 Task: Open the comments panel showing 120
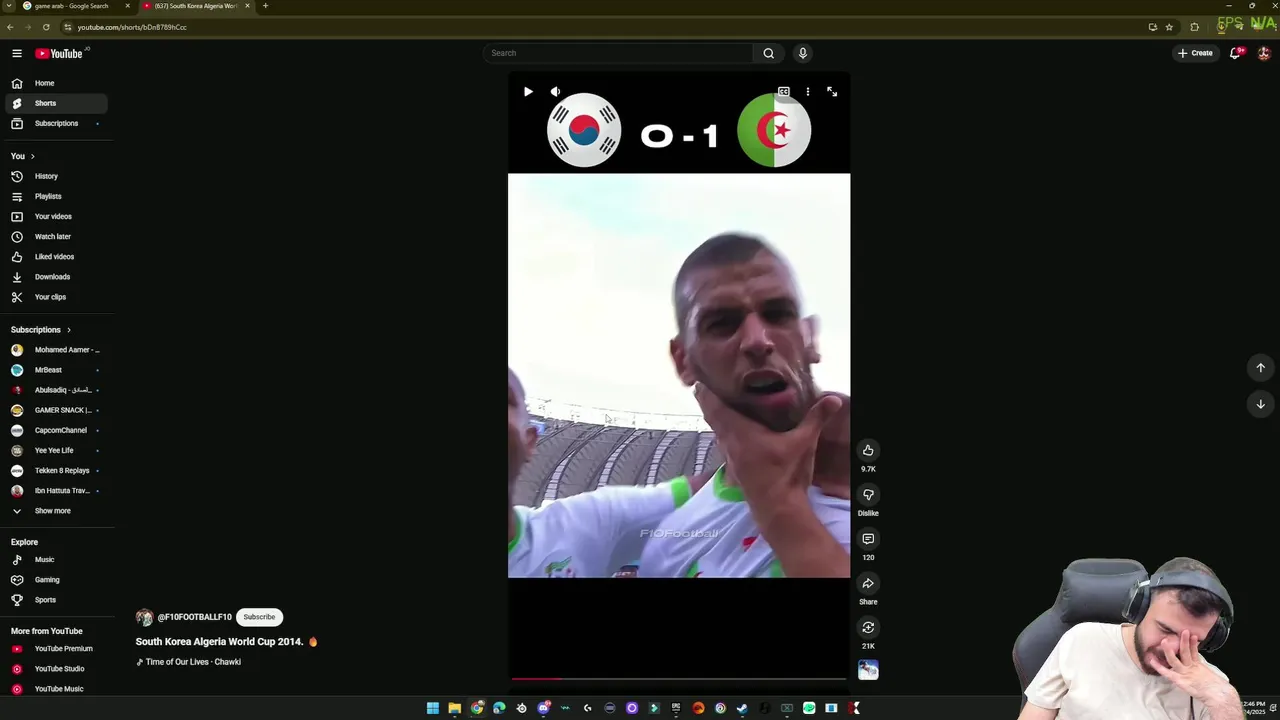click(x=868, y=539)
